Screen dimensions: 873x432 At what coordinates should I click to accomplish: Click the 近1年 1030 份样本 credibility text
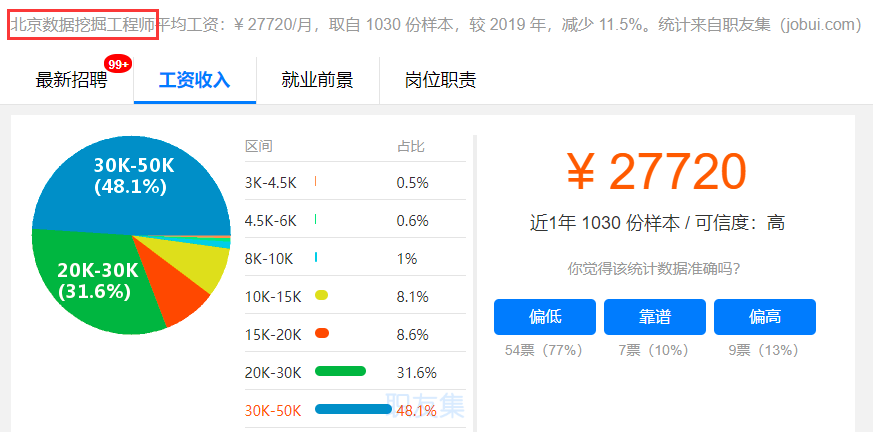(658, 223)
